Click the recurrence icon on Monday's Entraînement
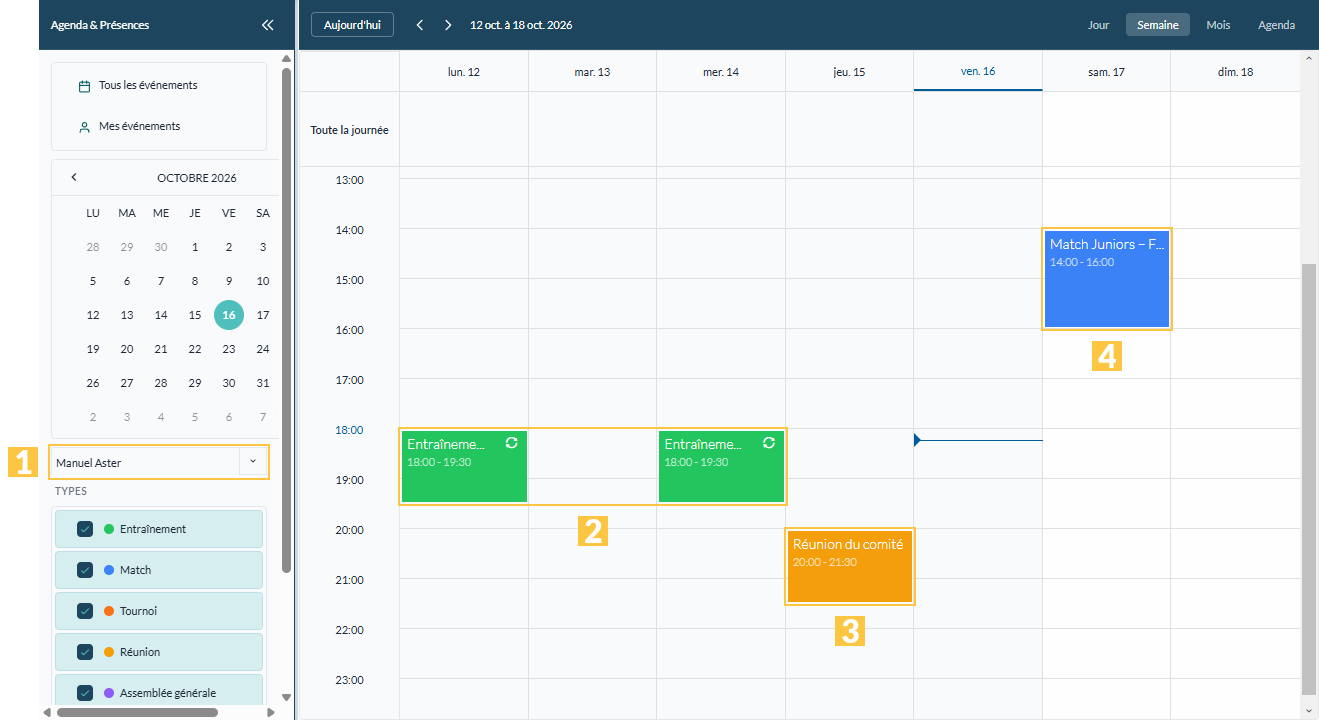 pos(512,442)
